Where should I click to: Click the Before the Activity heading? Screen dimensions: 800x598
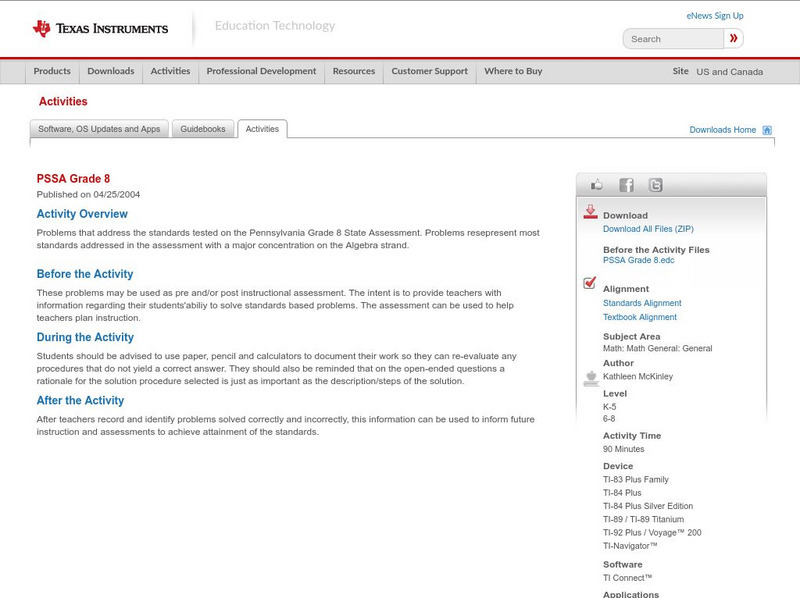tap(85, 274)
